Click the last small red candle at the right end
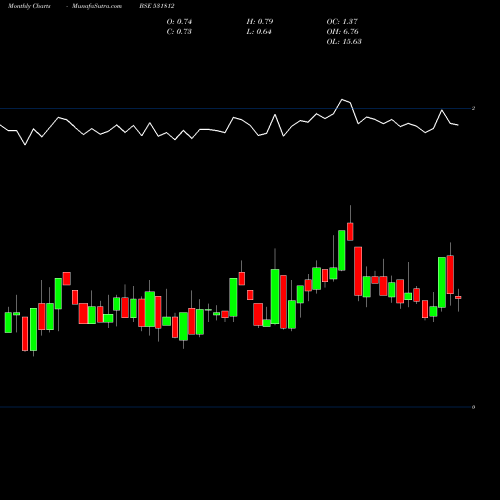Image resolution: width=500 pixels, height=500 pixels. pos(458,297)
